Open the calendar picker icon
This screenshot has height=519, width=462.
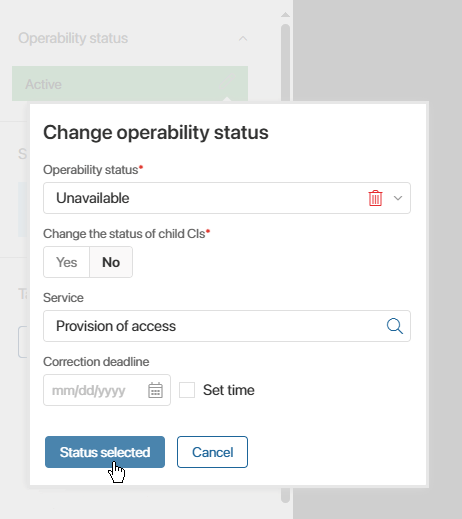(x=155, y=390)
